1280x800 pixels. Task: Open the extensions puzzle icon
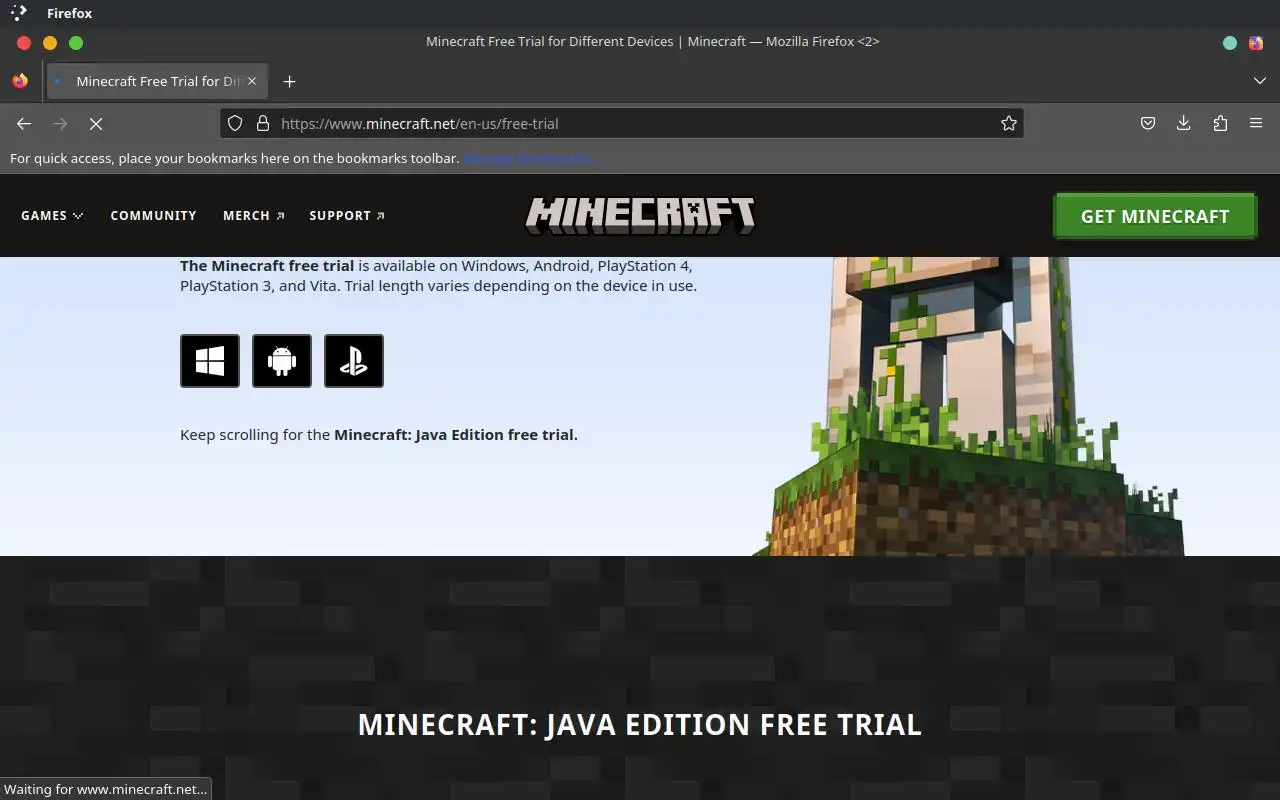[1220, 123]
